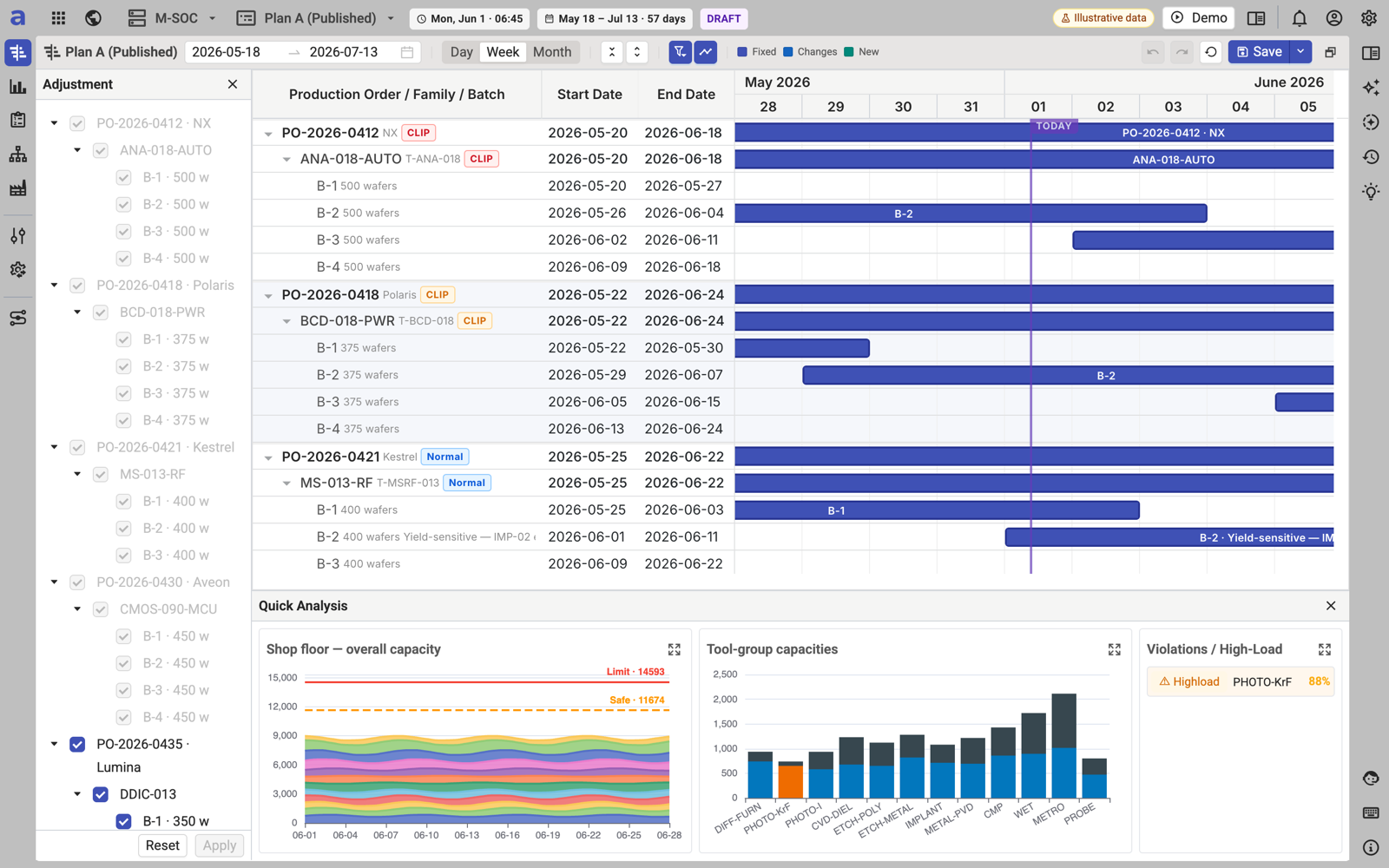Screen dimensions: 1389x868
Task: Open the apps grid launcher
Action: click(x=58, y=18)
